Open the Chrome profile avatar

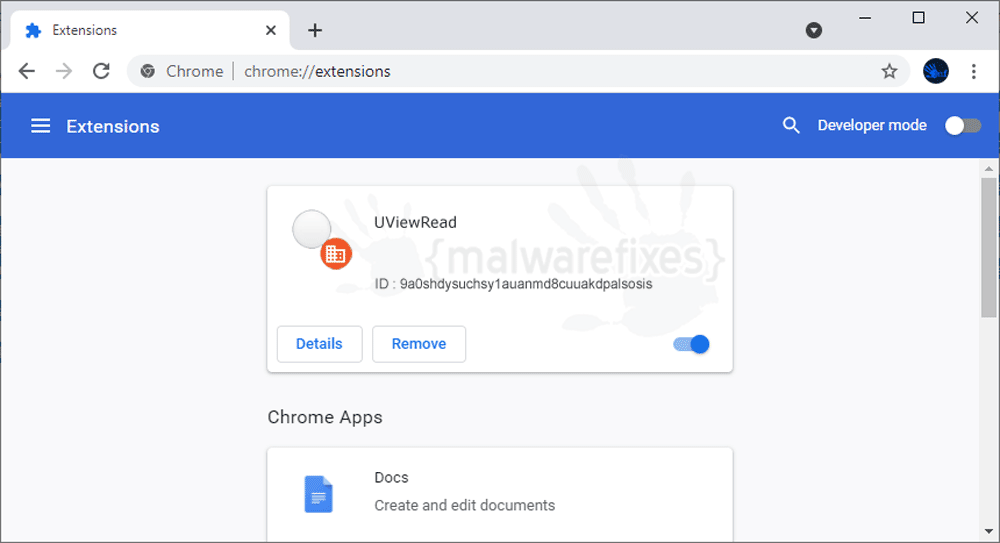(x=936, y=71)
